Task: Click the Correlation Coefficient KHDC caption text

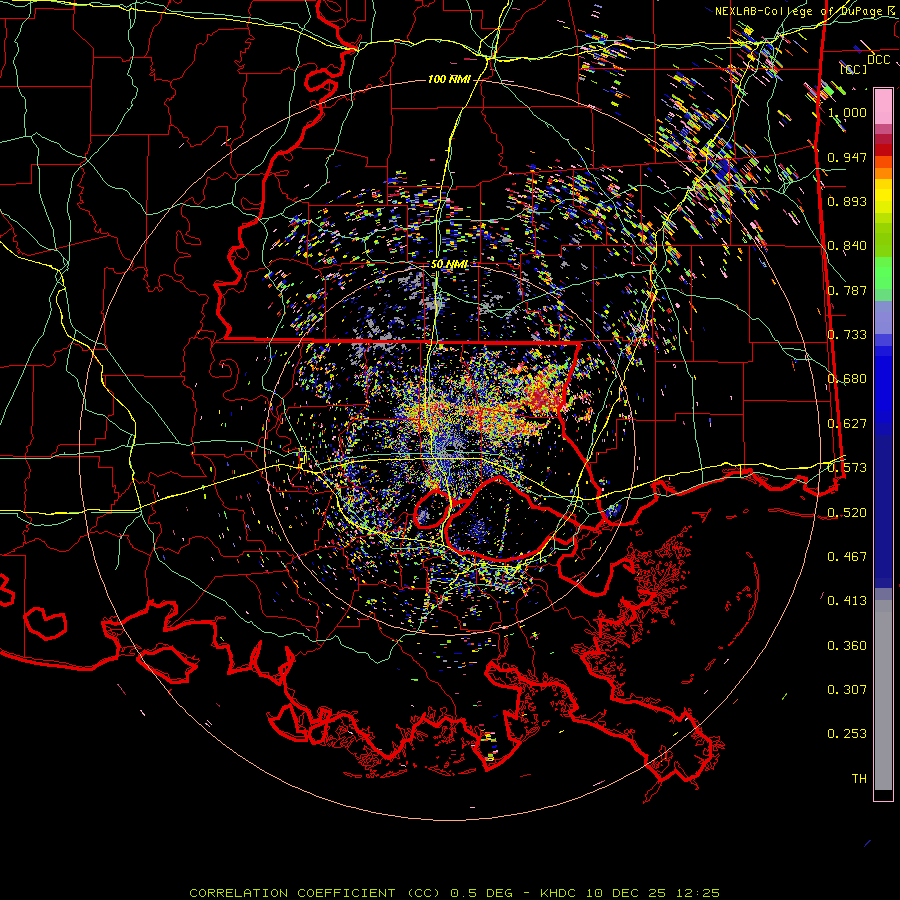Action: pos(454,893)
